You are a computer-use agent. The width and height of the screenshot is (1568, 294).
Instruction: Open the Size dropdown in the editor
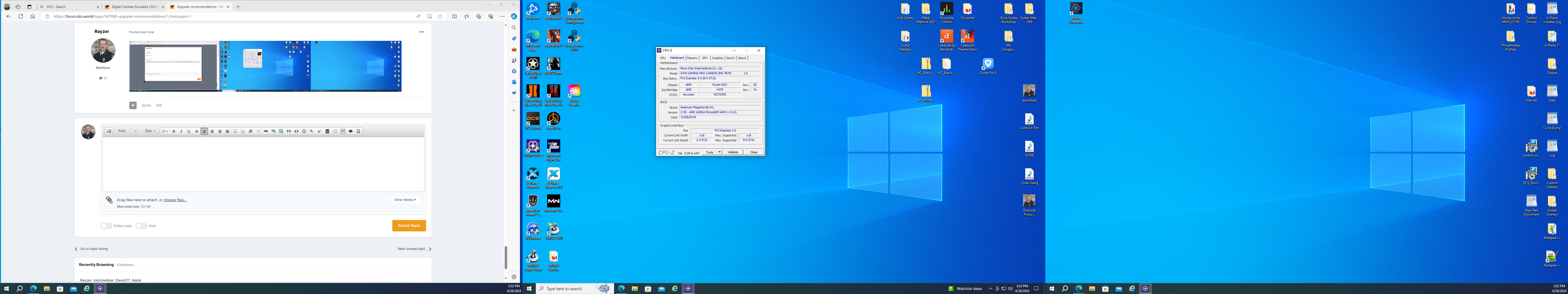(x=150, y=131)
